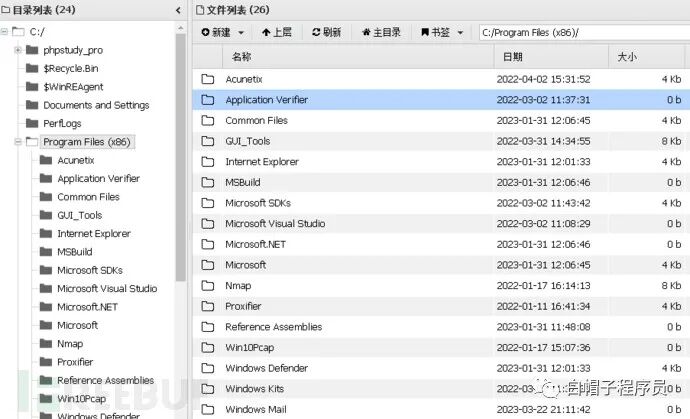The width and height of the screenshot is (690, 419).
Task: Select Win10Pcap in the directory tree
Action: (x=81, y=399)
